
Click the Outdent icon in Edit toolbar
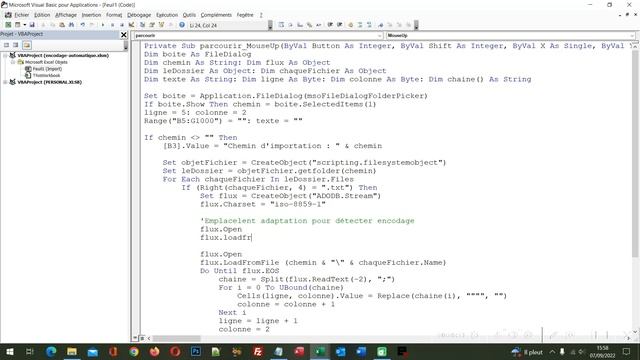coord(339,25)
